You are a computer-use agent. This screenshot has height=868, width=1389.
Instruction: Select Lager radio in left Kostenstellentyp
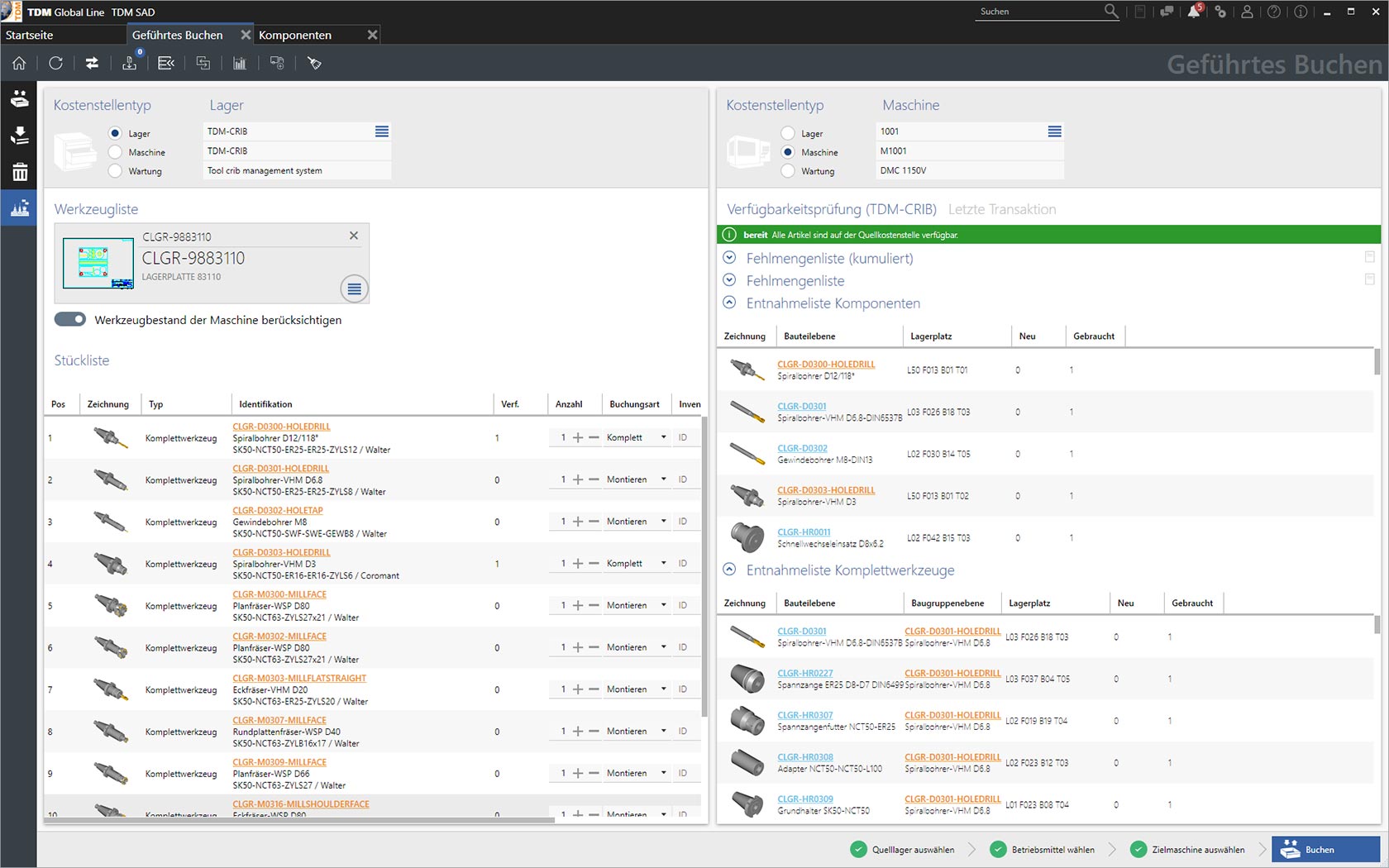[x=115, y=133]
